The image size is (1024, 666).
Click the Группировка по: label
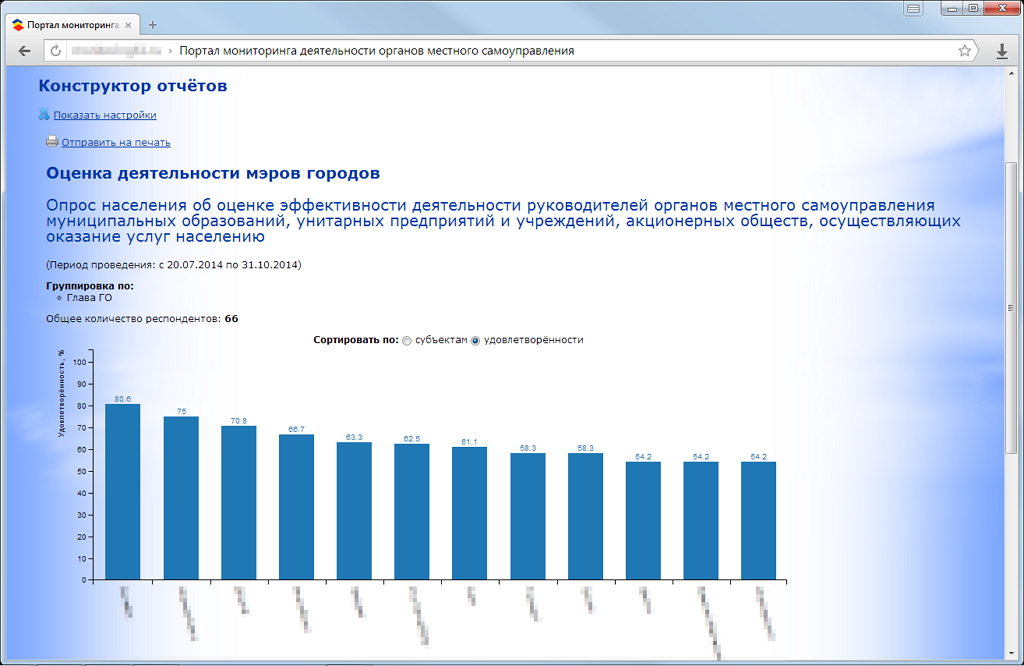[89, 286]
